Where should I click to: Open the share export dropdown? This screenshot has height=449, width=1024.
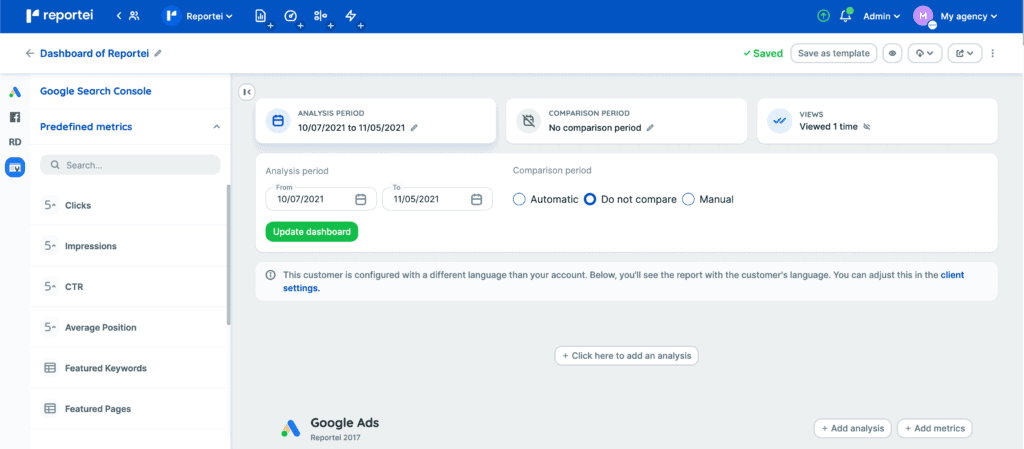[x=965, y=53]
